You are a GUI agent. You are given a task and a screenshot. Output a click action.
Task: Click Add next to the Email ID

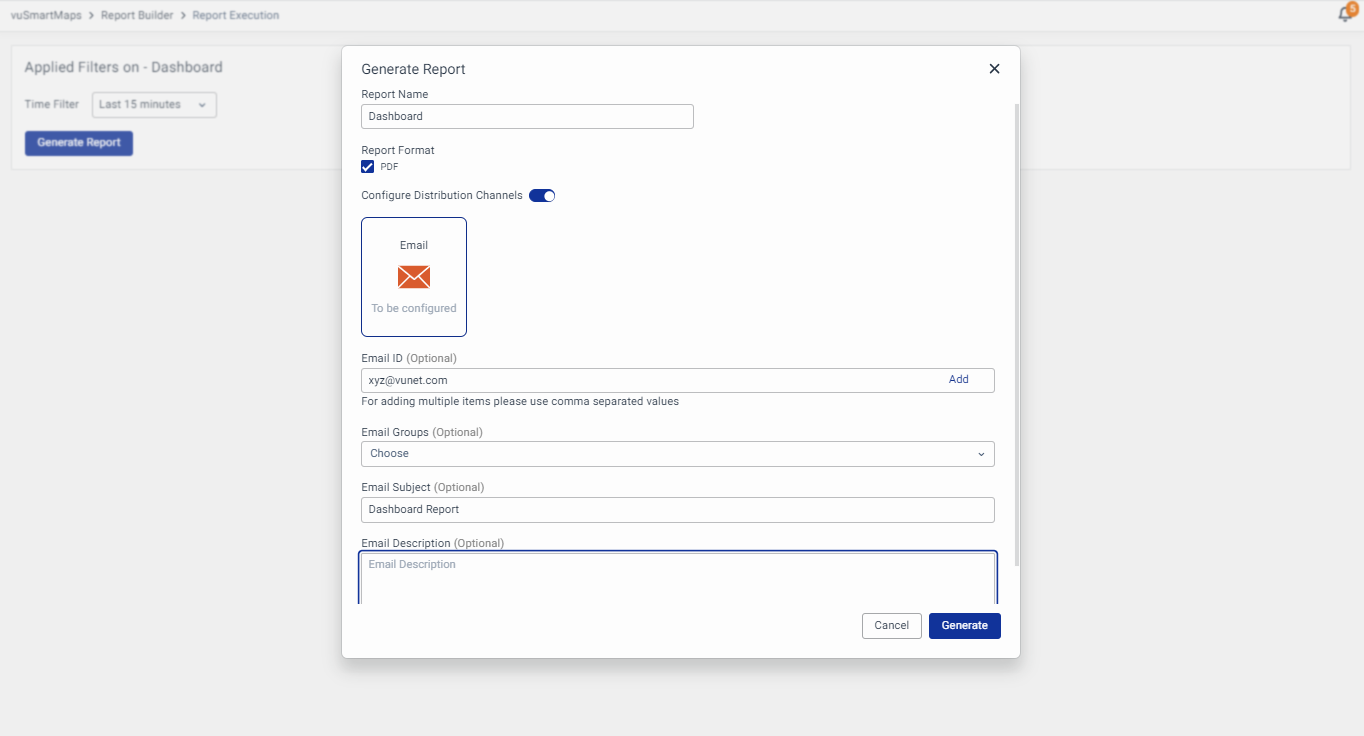[958, 380]
